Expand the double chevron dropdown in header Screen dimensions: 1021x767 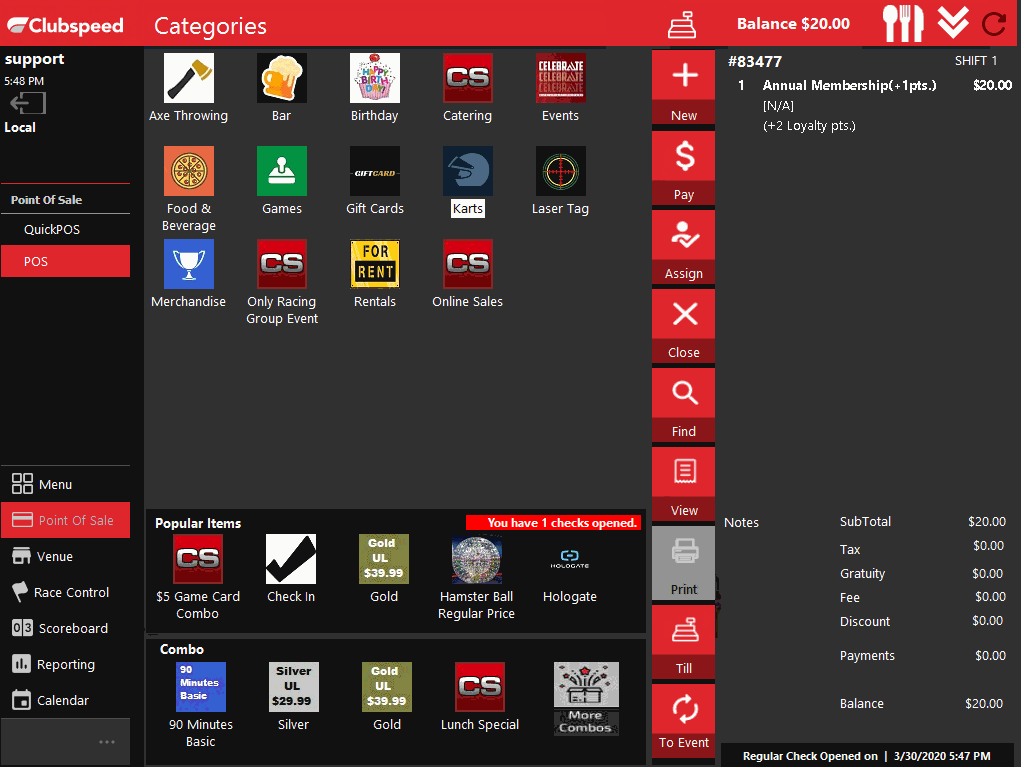click(x=953, y=23)
